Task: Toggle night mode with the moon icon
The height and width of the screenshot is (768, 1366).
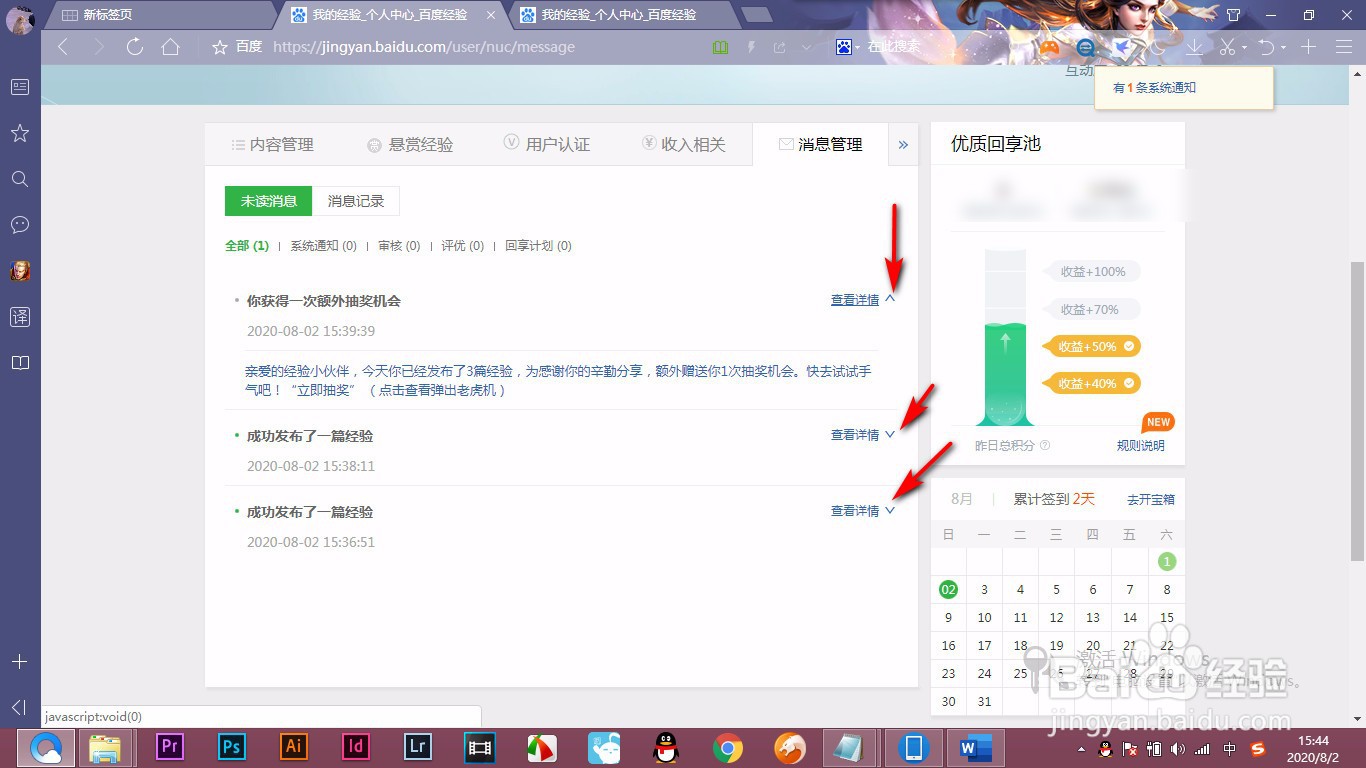Action: click(x=1157, y=46)
